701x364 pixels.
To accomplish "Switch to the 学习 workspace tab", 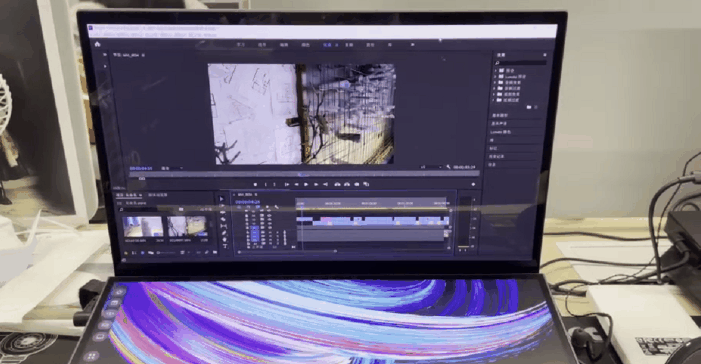I will [241, 45].
